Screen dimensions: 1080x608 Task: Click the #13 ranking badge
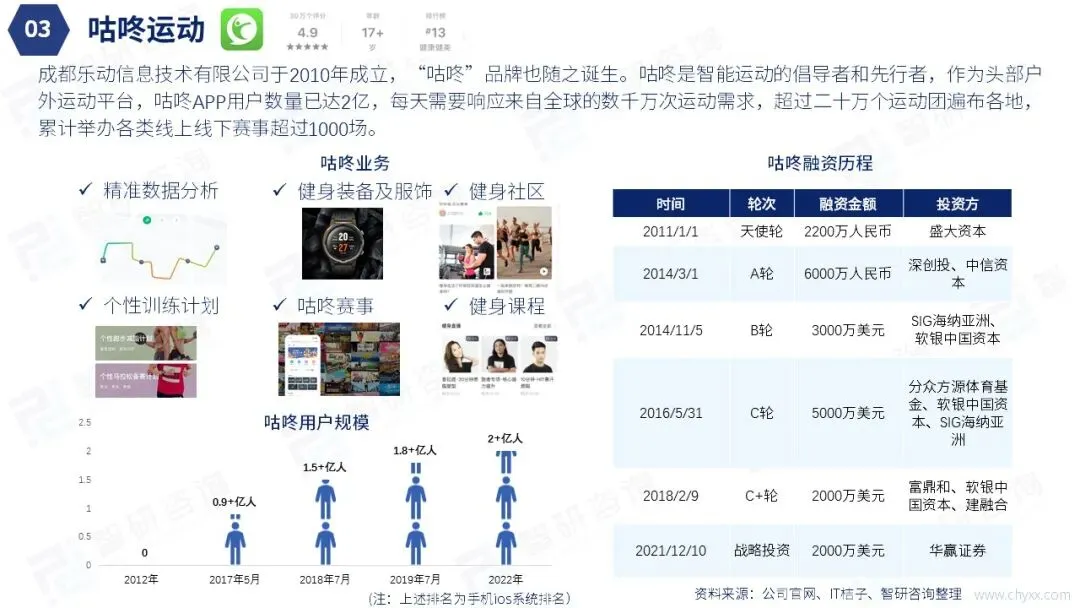tap(435, 32)
